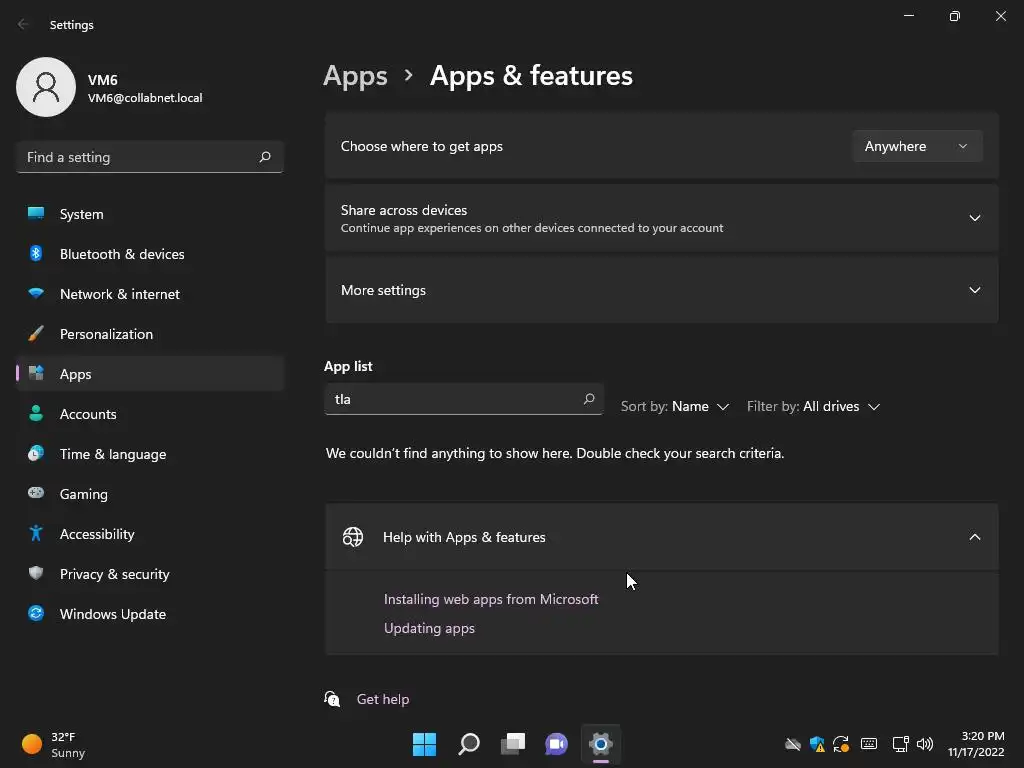Open the Anywhere dropdown for app sources
This screenshot has width=1024, height=768.
pos(917,146)
